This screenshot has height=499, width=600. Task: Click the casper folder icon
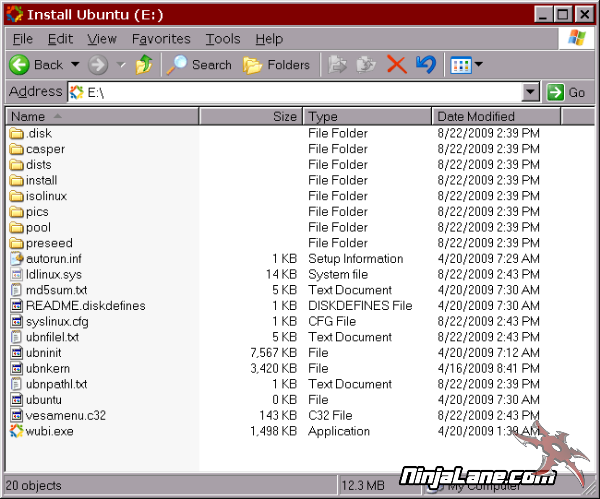pos(16,149)
